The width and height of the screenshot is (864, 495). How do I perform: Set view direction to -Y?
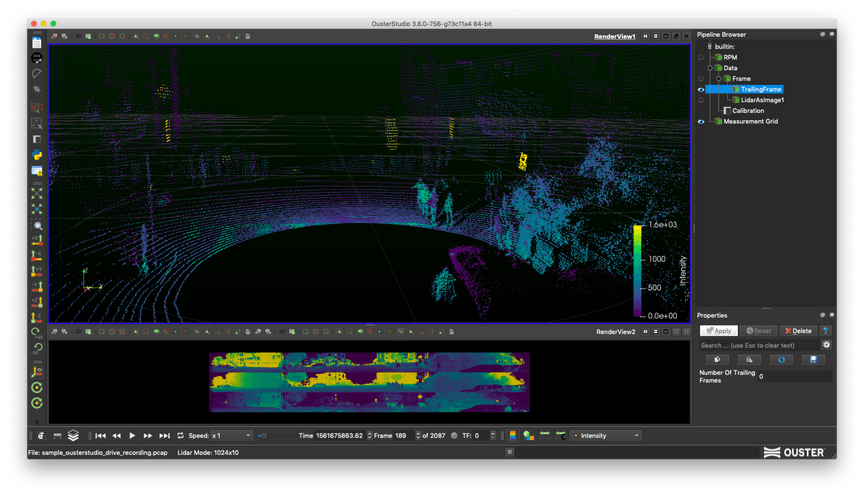[x=37, y=287]
